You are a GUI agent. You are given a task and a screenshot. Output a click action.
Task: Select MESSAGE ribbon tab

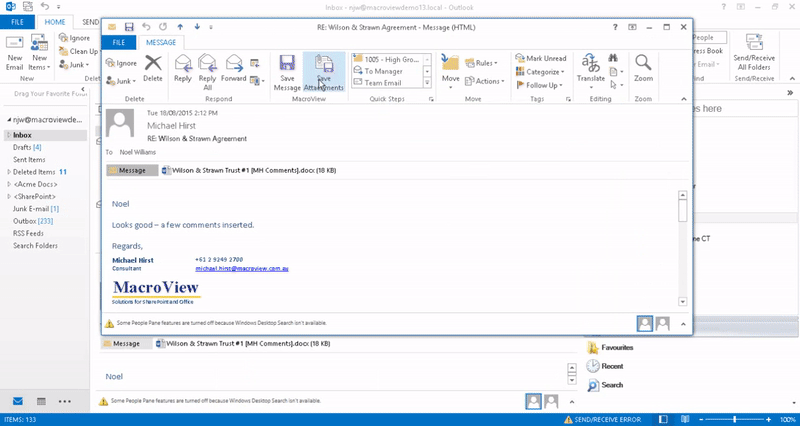[161, 42]
